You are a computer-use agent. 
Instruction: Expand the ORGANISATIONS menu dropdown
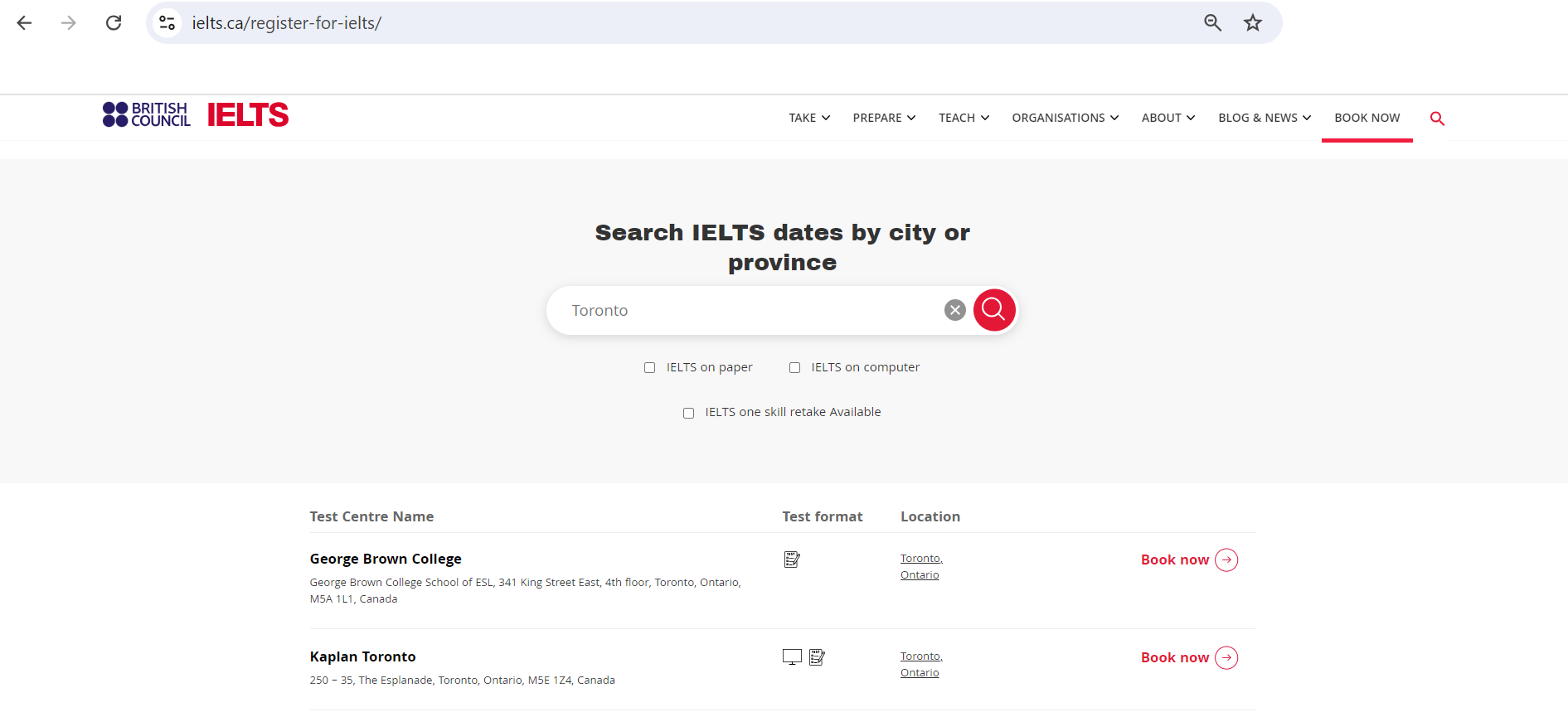(1066, 118)
